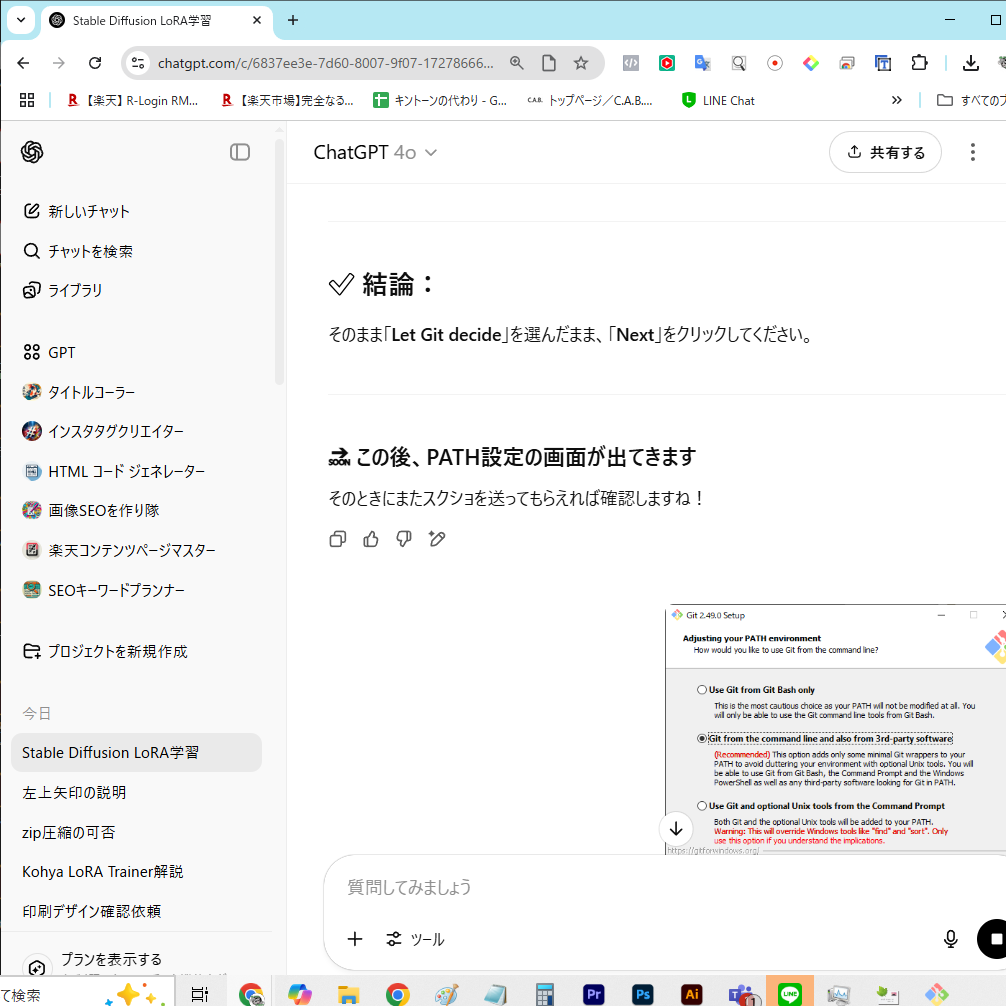Open the SEOキーワードプランナー GPT
Viewport: 1006px width, 1006px height.
click(103, 590)
